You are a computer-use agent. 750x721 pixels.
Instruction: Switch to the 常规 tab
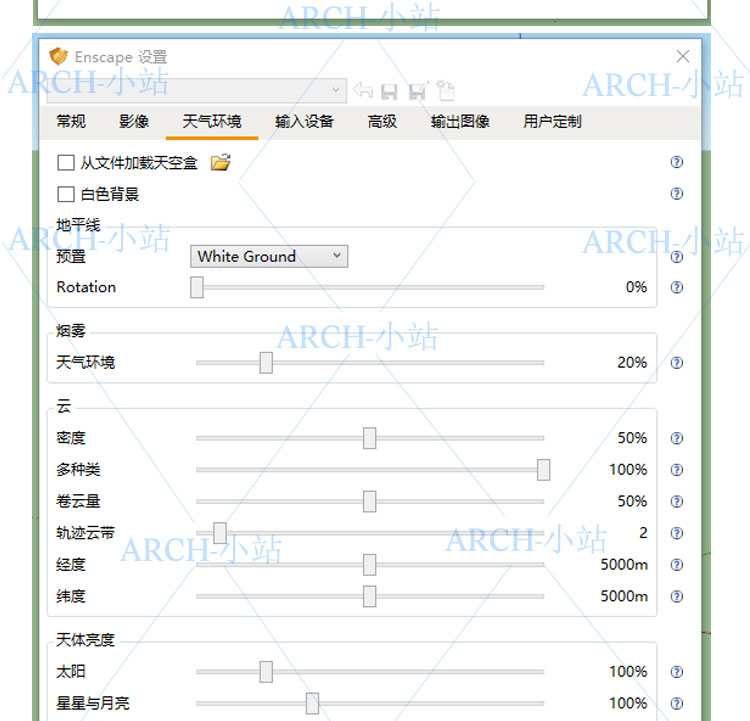click(x=71, y=122)
